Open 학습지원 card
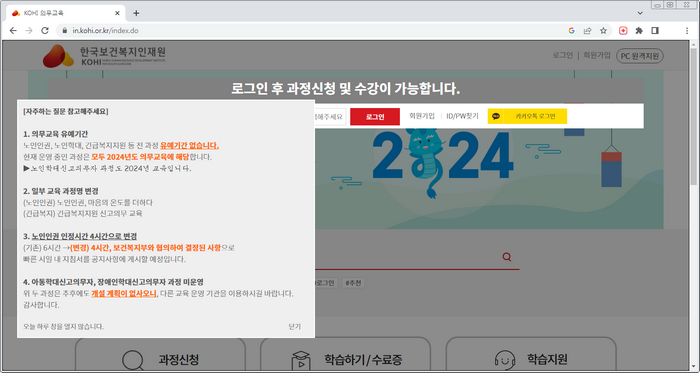Image resolution: width=700 pixels, height=373 pixels. coord(531,355)
